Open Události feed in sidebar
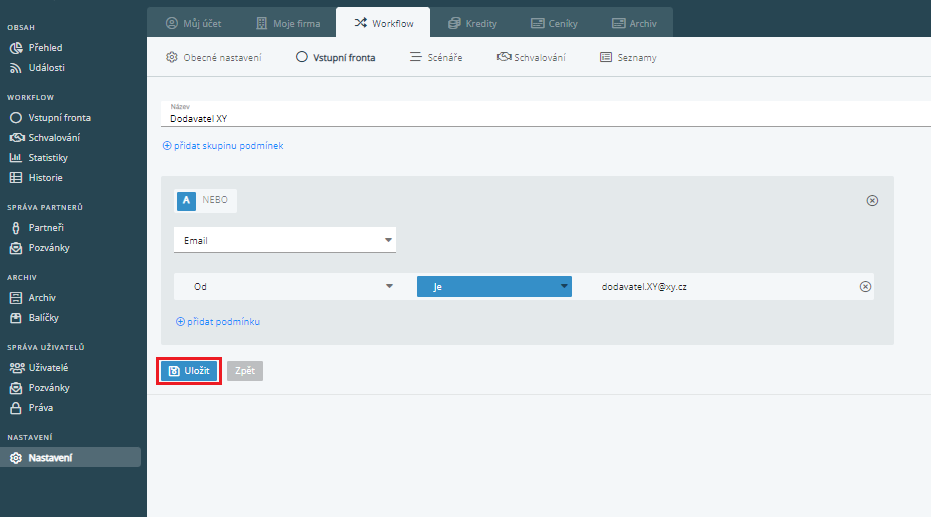931x517 pixels. click(x=47, y=68)
